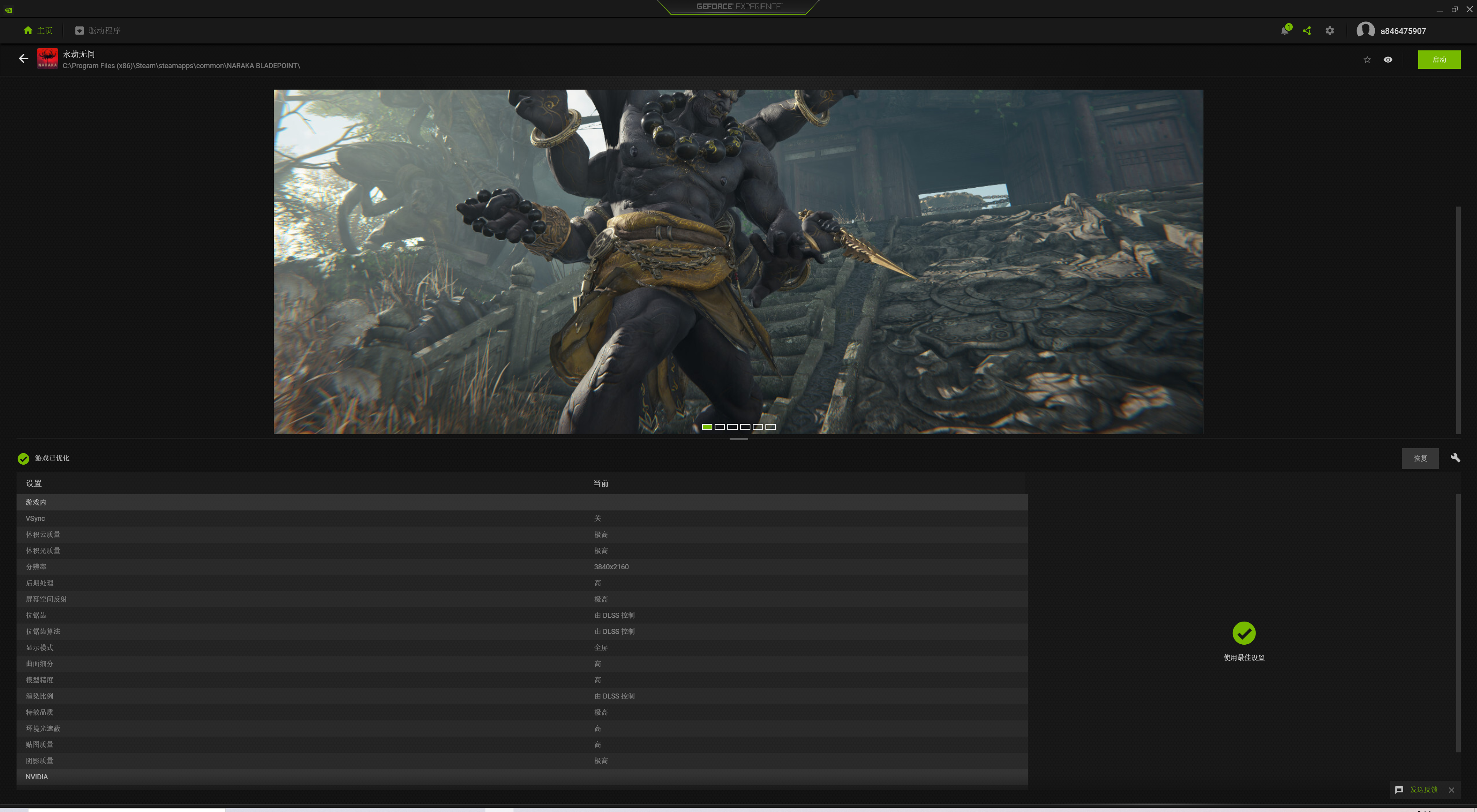Image resolution: width=1477 pixels, height=812 pixels.
Task: Click the 渲染比例 setting row
Action: click(522, 695)
